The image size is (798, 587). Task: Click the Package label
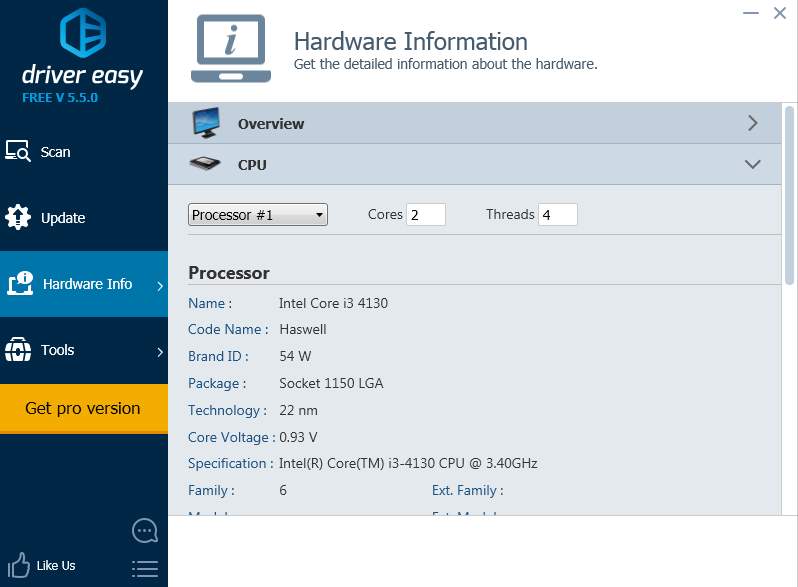point(217,383)
